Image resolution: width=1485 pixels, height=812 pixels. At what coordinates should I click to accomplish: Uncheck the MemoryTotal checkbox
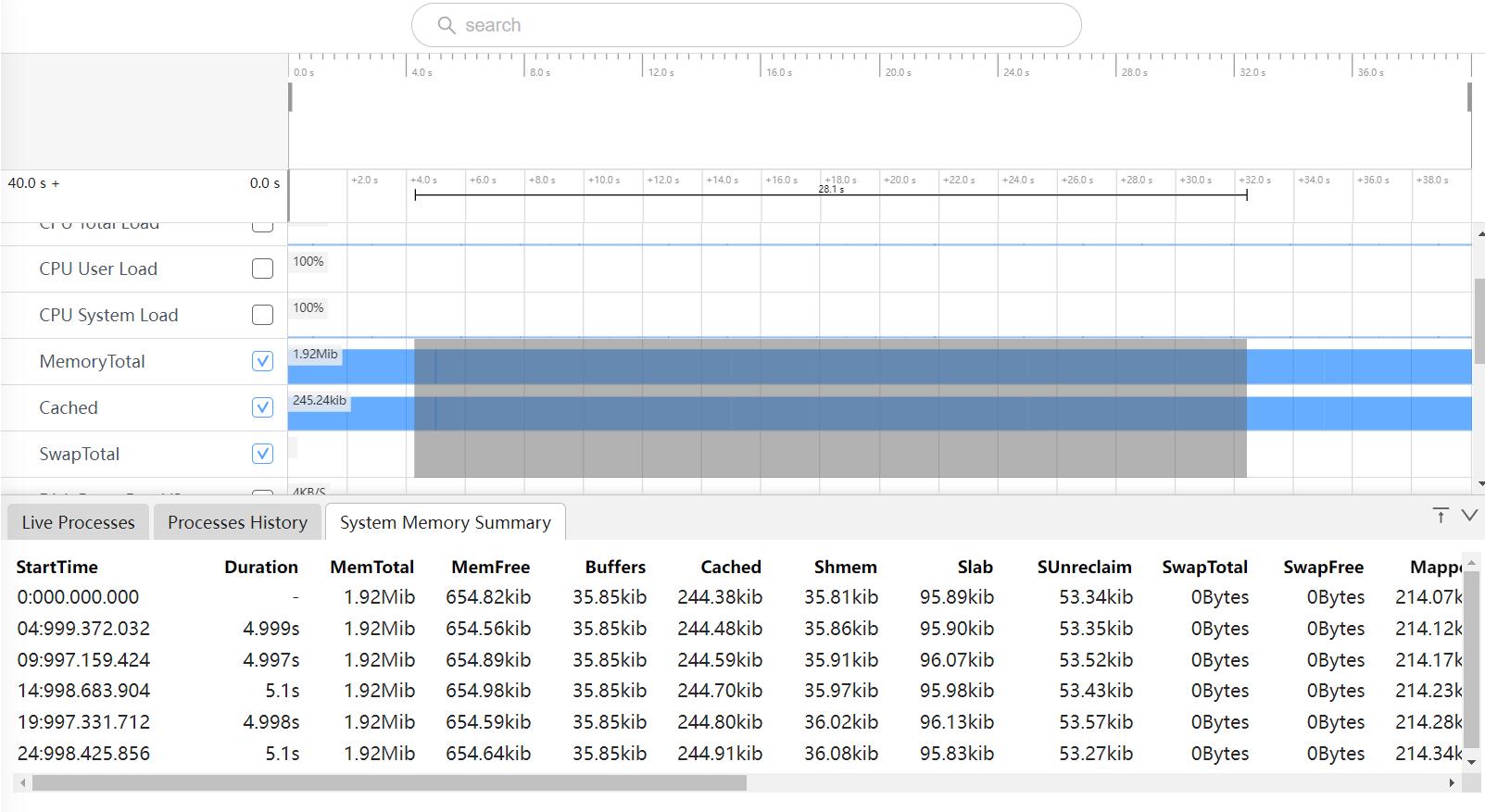click(263, 361)
